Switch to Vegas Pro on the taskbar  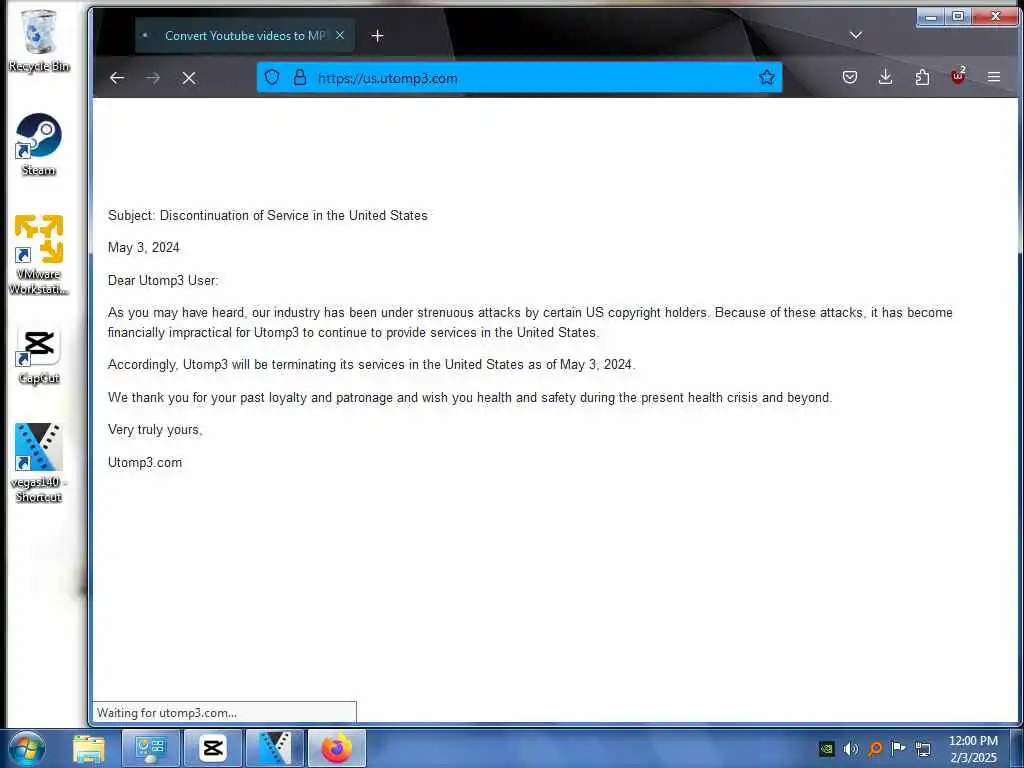[275, 748]
